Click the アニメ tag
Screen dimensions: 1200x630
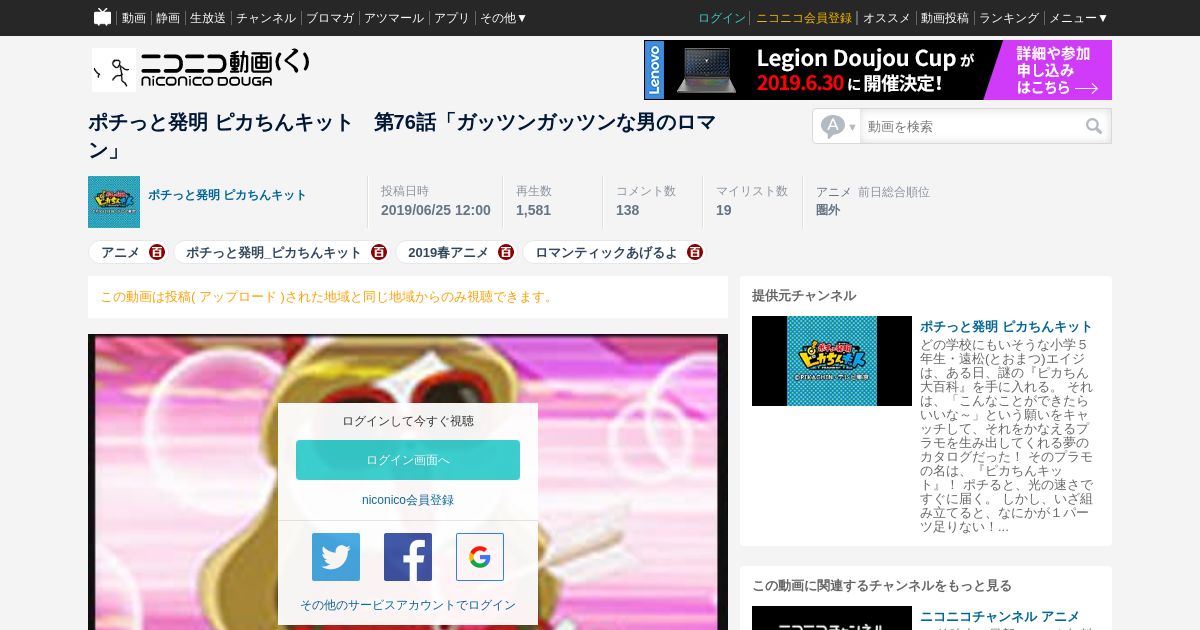click(x=120, y=252)
